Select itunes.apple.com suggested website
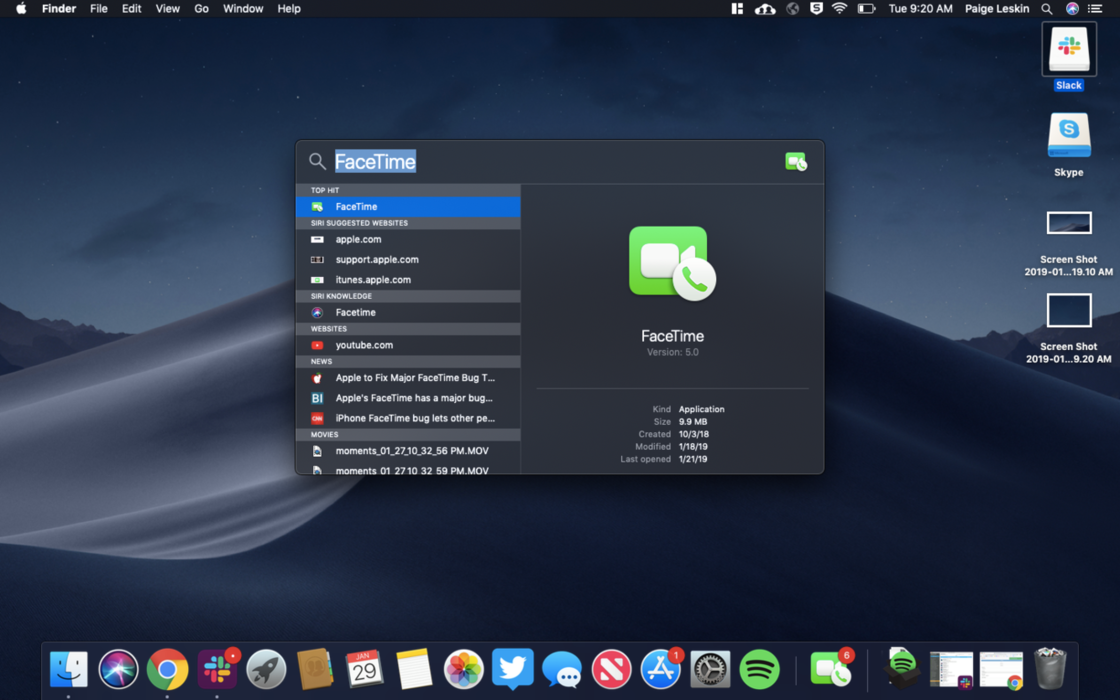 [408, 279]
